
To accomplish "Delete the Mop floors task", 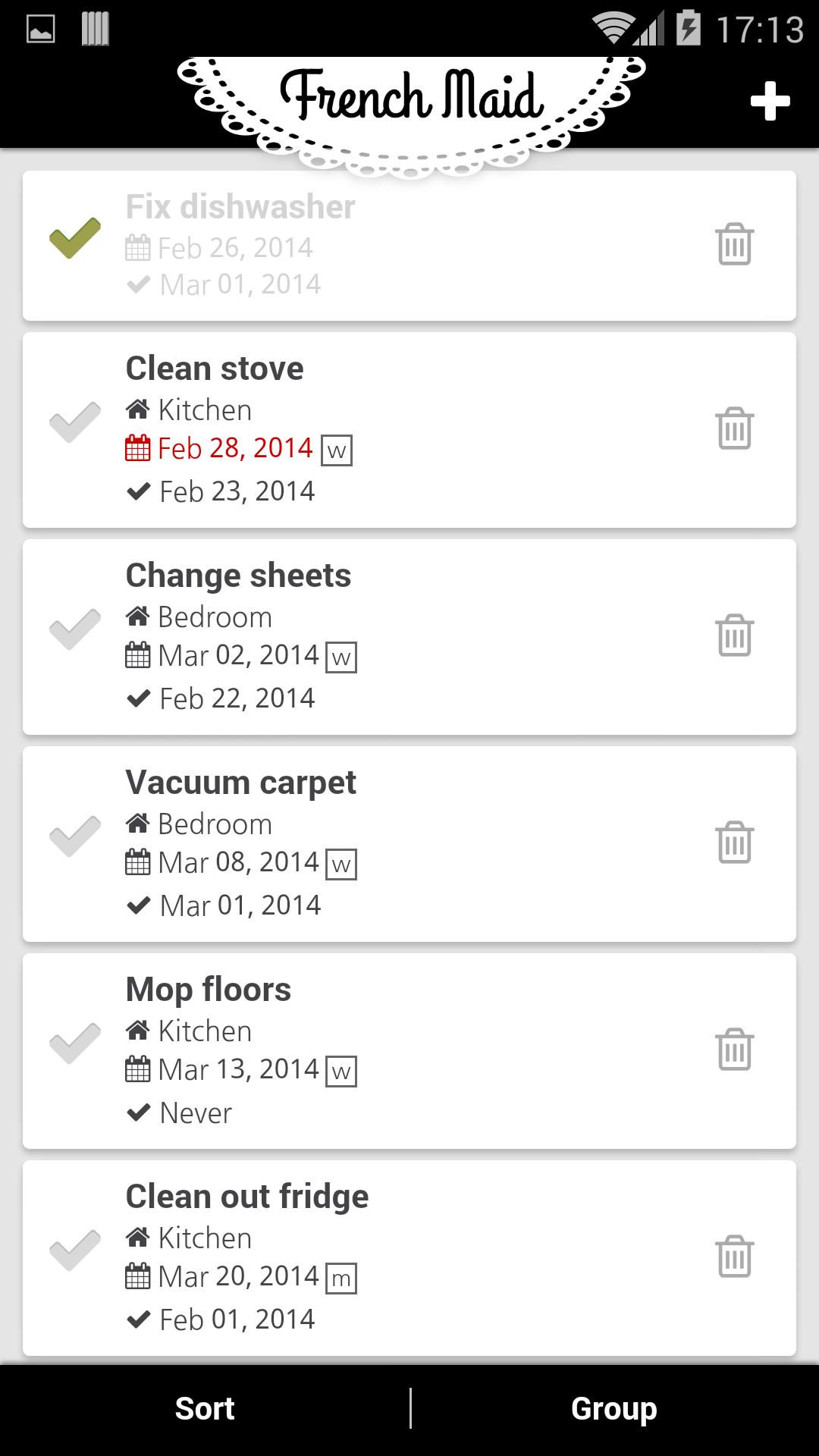I will coord(734,1050).
